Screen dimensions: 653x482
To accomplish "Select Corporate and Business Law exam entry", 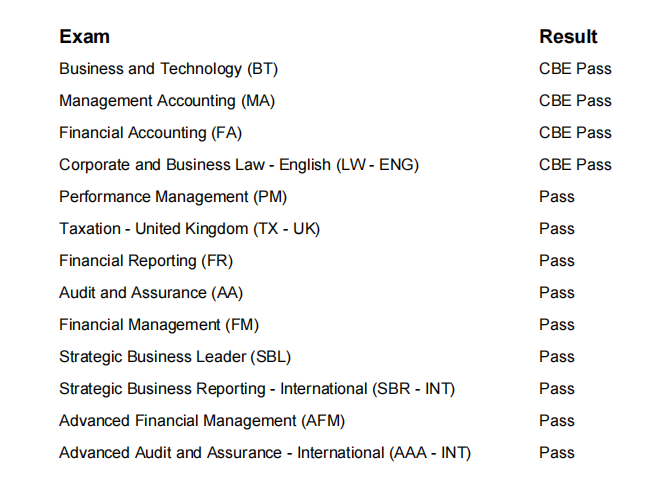I will 238,165.
